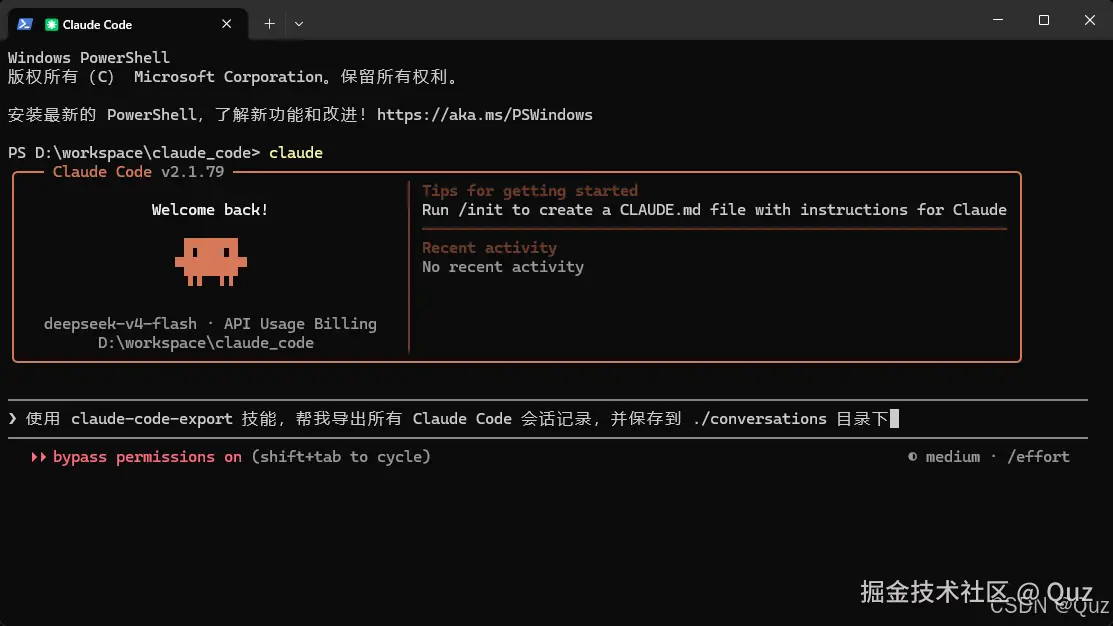Click the /effort command hint
Screen dimensions: 1113x626
tap(1038, 457)
